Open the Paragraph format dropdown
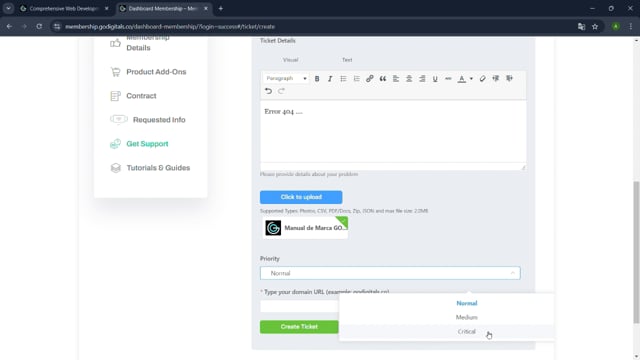This screenshot has width=640, height=360. 286,78
